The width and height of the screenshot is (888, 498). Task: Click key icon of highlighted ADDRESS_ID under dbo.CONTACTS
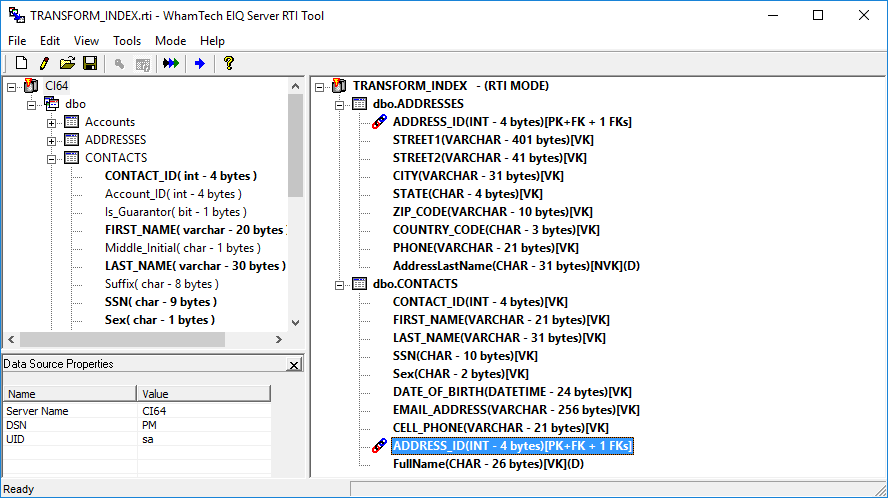coord(379,446)
